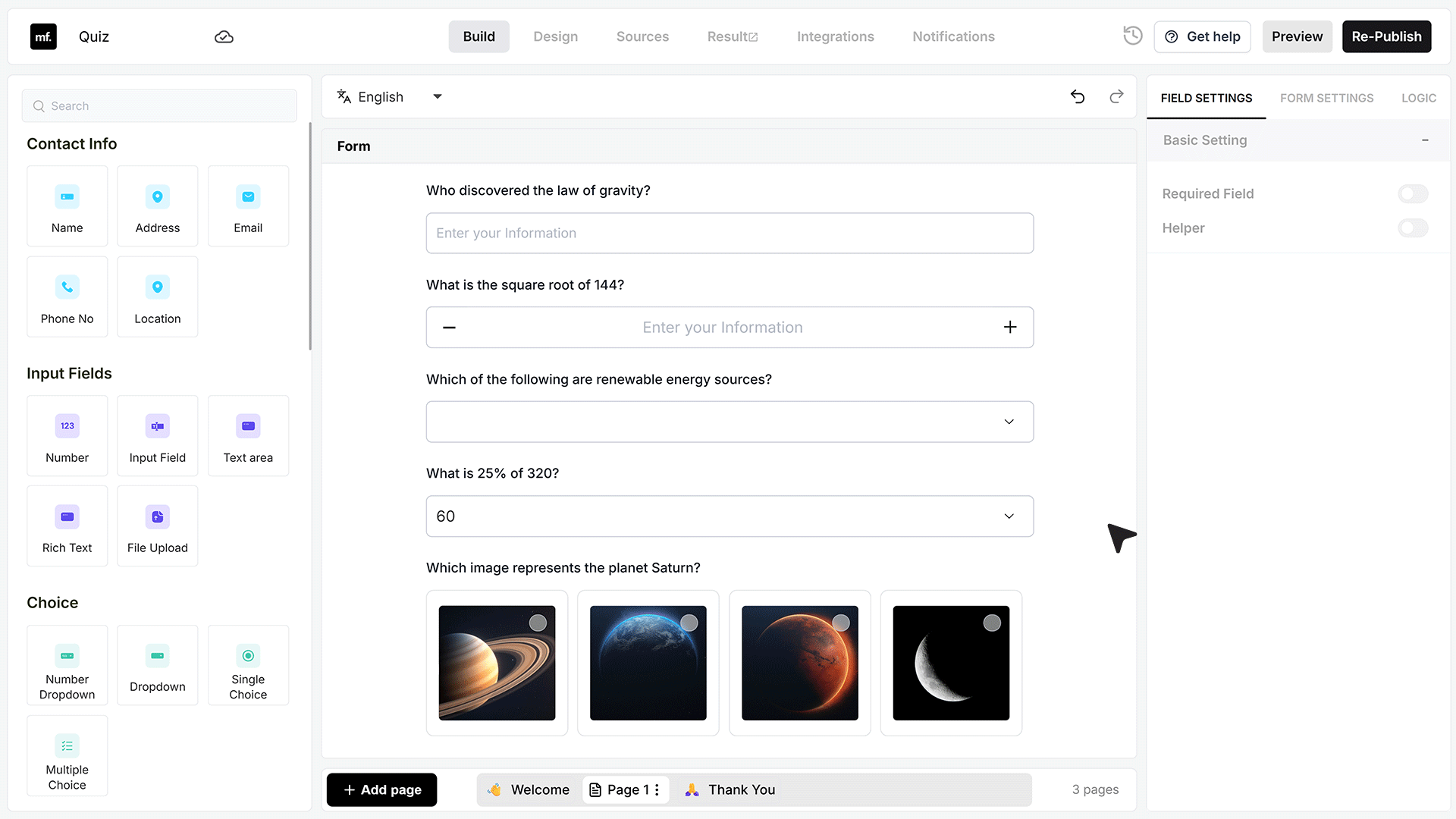The image size is (1456, 819).
Task: Click the Mars planet thumbnail
Action: 800,663
